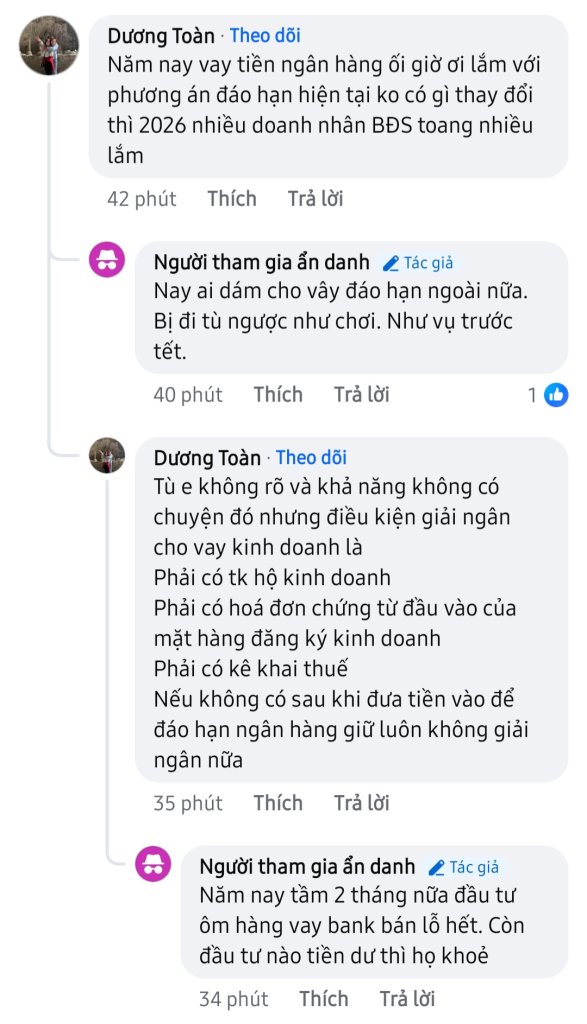587x1024 pixels.
Task: View reaction count beside like icon
Action: pyautogui.click(x=532, y=394)
